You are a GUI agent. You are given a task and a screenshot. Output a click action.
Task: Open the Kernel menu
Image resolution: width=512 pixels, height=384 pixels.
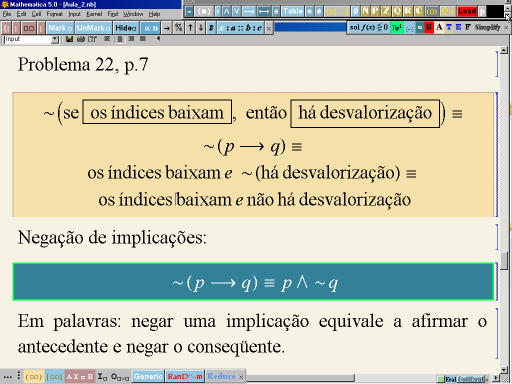94,14
